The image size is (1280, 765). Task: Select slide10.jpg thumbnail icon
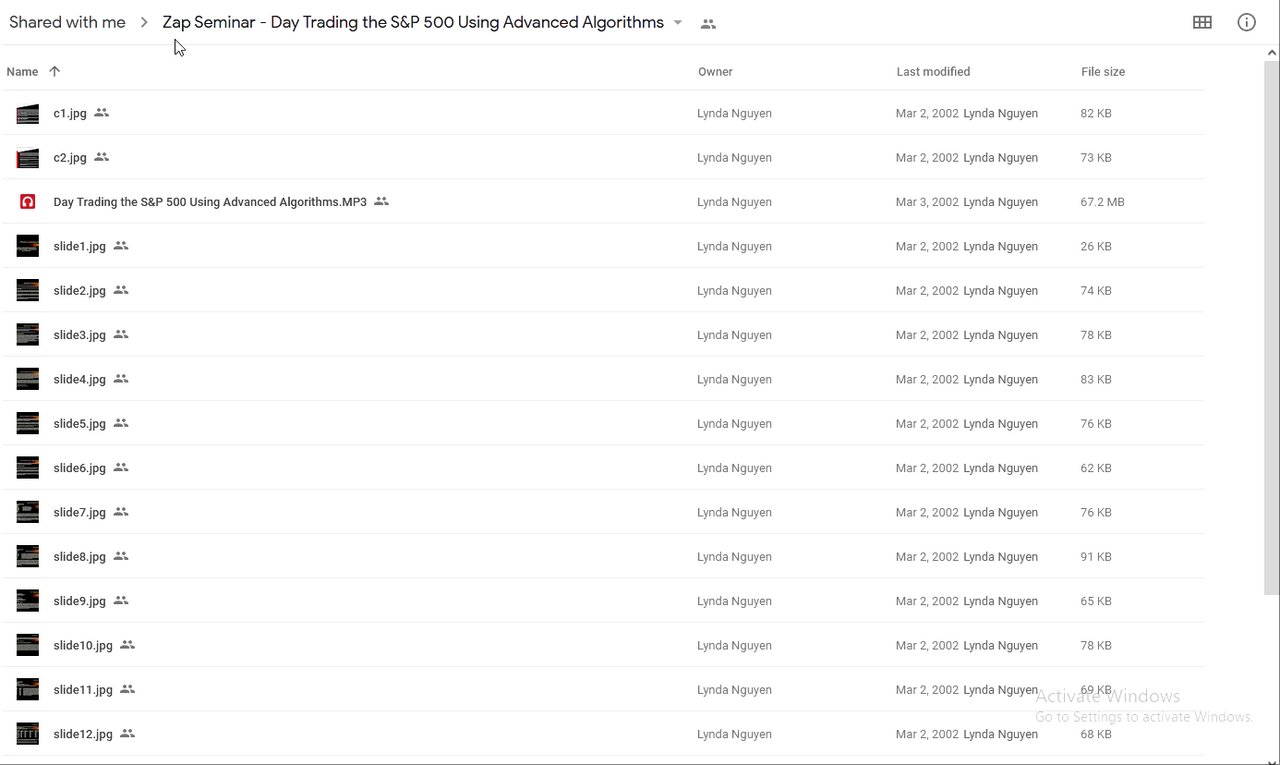[x=28, y=645]
